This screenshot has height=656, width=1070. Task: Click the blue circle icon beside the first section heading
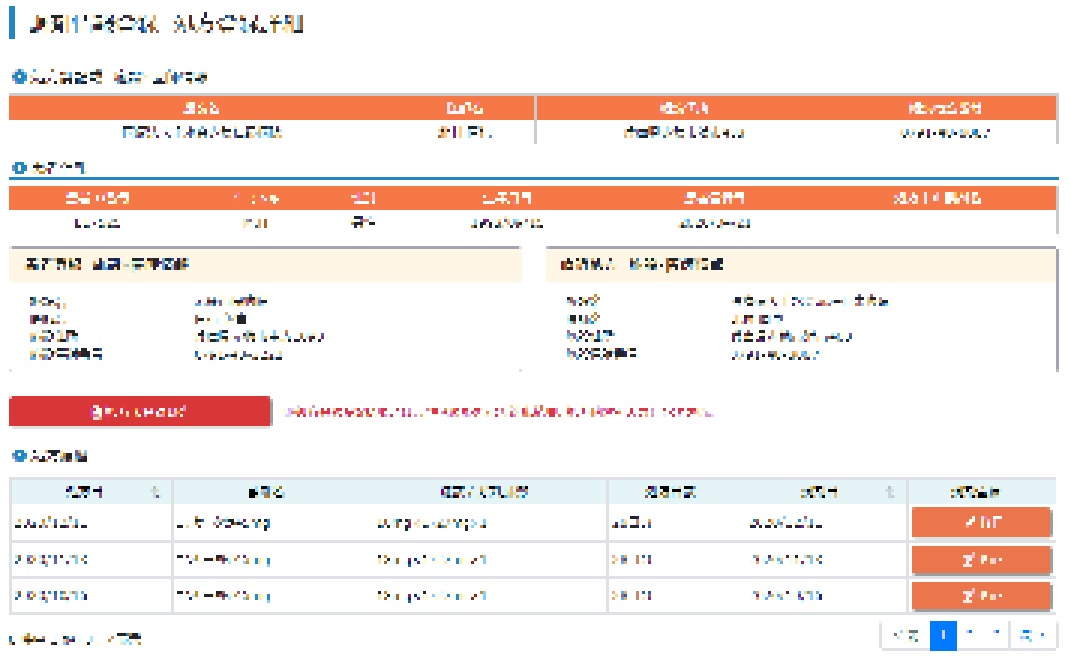click(x=17, y=77)
